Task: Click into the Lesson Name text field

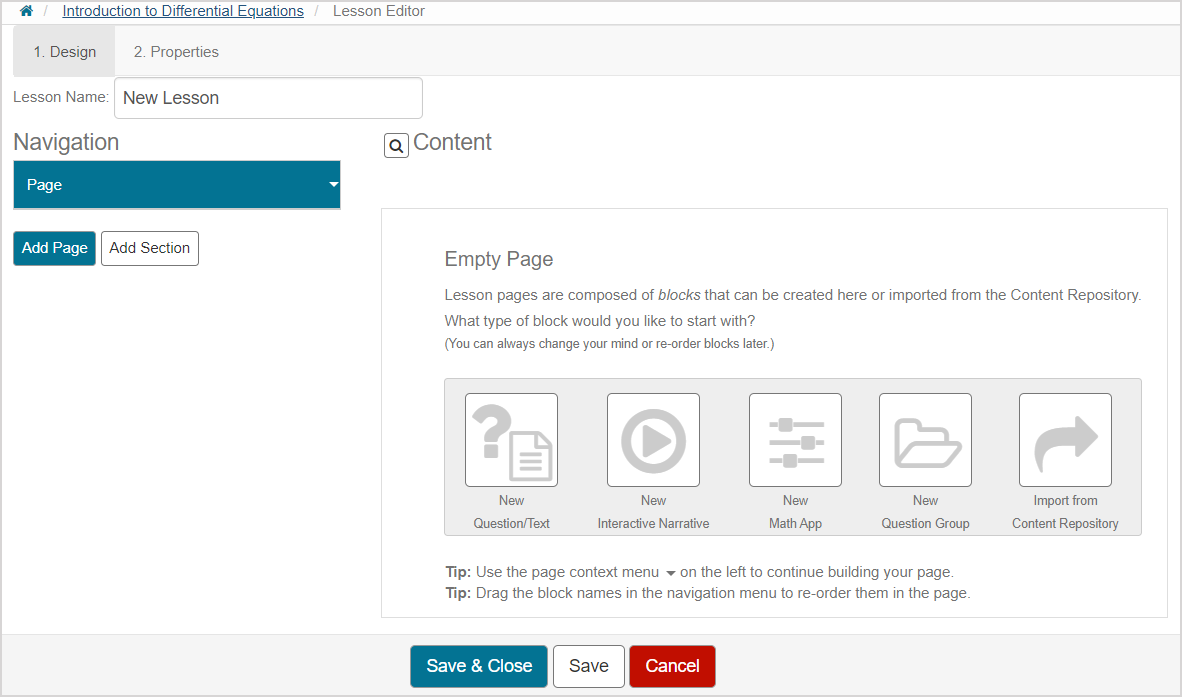Action: 268,98
